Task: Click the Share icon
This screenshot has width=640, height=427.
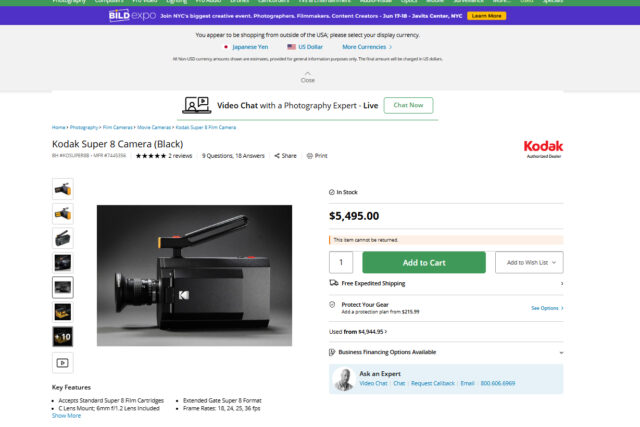Action: (x=277, y=156)
